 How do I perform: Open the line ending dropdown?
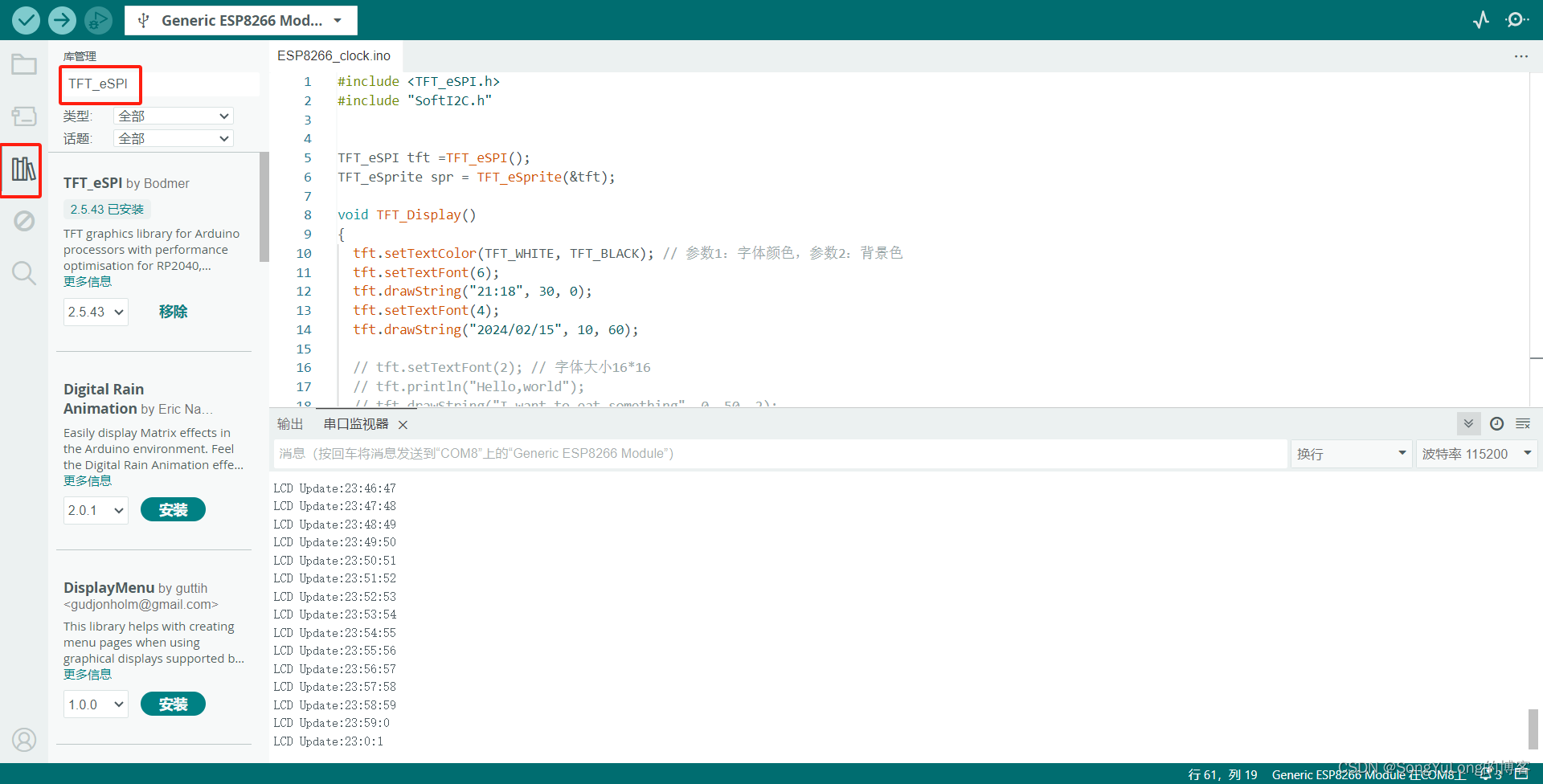click(x=1352, y=454)
